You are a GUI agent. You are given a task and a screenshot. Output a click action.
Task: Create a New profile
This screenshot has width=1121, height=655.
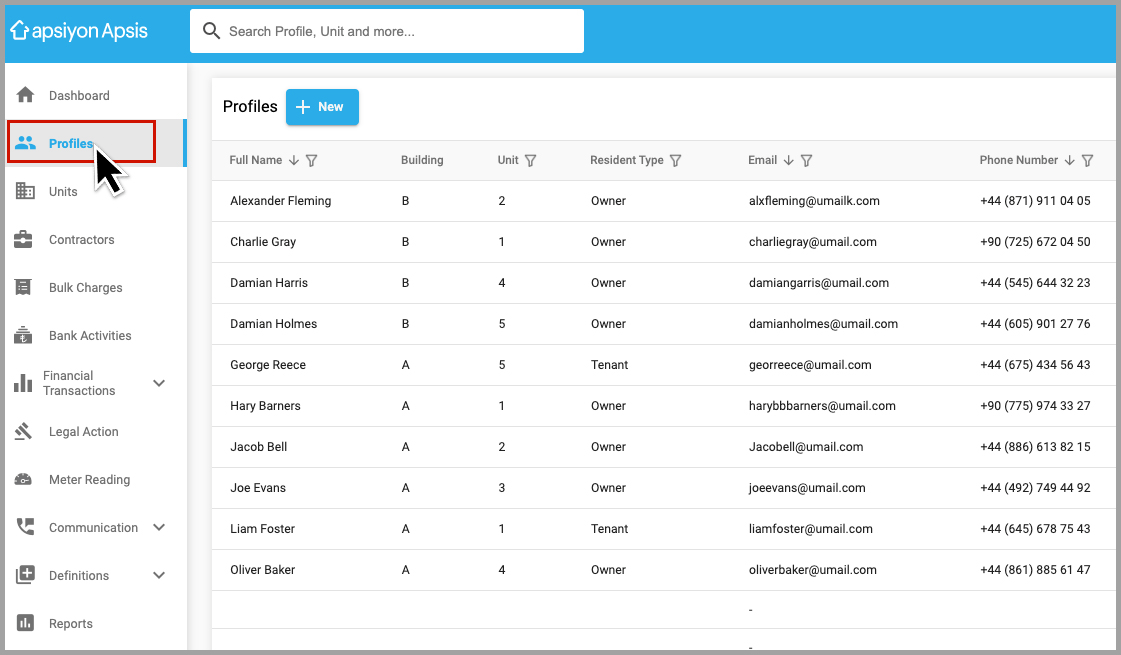click(x=322, y=107)
